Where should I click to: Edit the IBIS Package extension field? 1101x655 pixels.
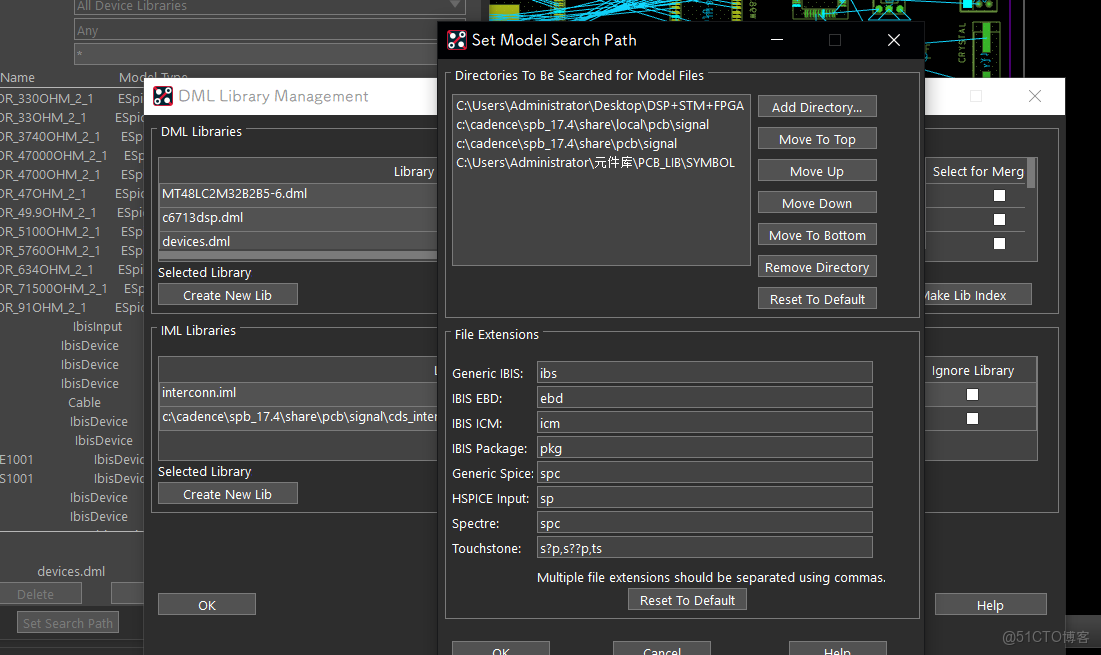coord(704,448)
